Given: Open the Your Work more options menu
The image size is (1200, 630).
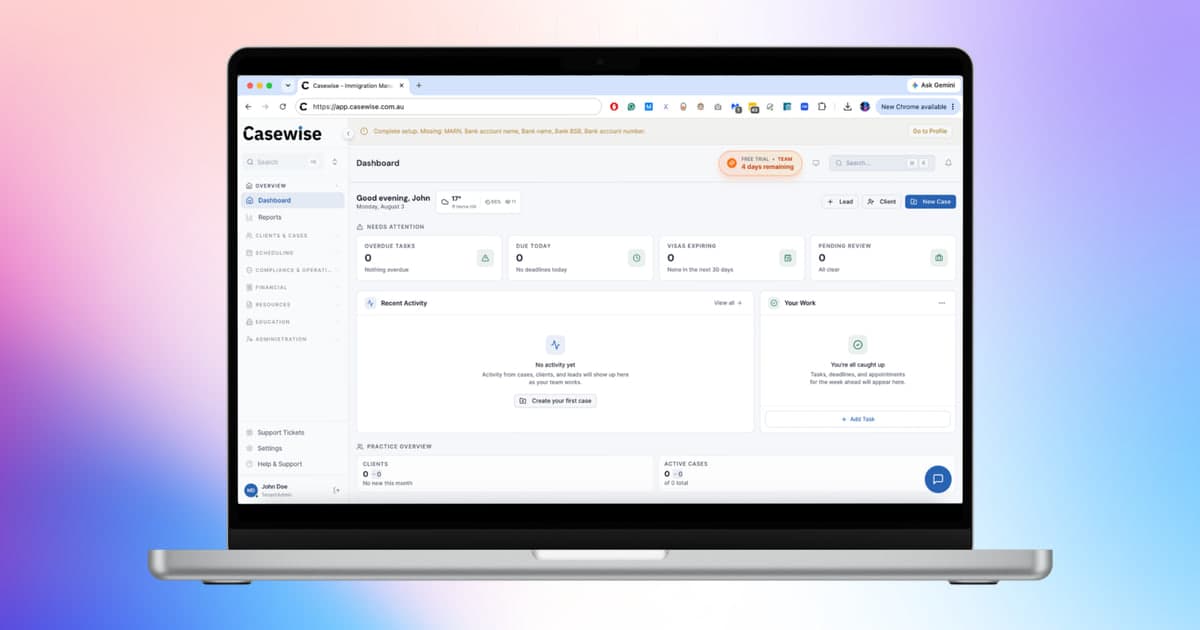Looking at the screenshot, I should (x=941, y=303).
